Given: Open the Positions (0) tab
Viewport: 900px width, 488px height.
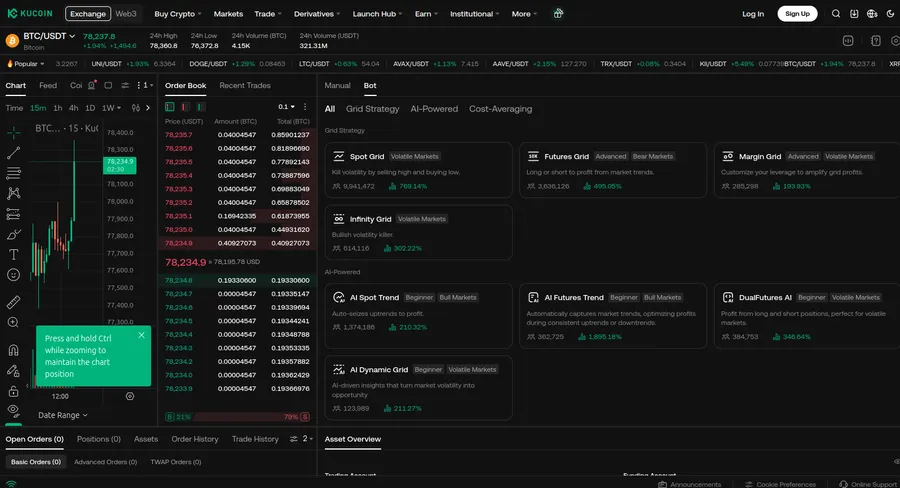Looking at the screenshot, I should coord(99,439).
